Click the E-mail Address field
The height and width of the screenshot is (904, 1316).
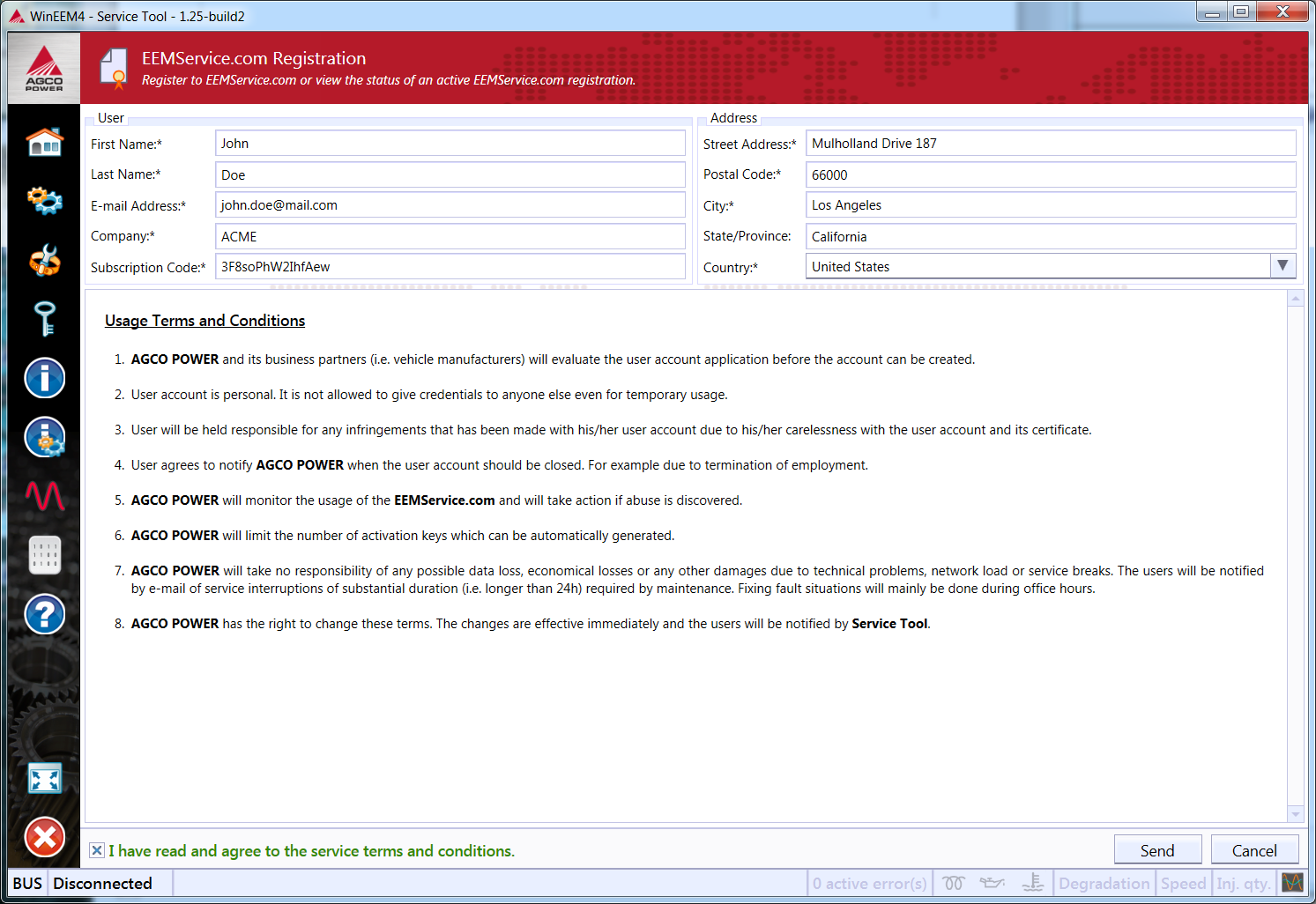(x=450, y=205)
